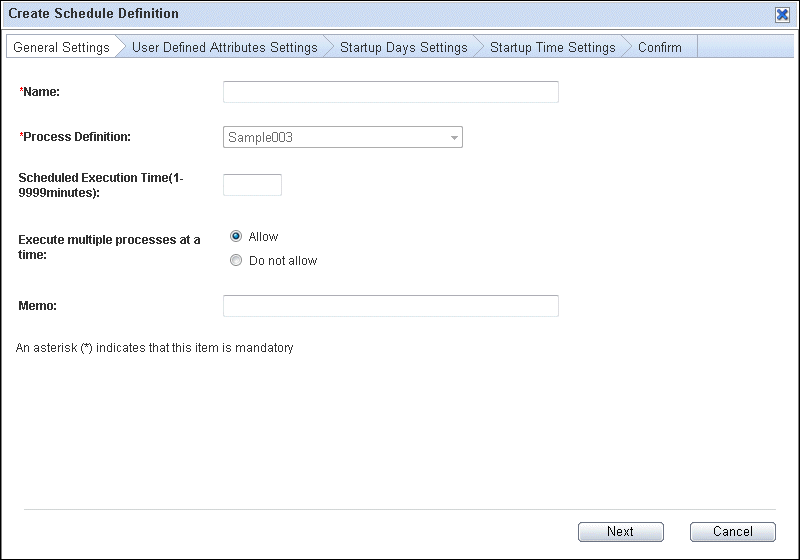Open the User Defined Attributes Settings tab
The image size is (800, 560).
(224, 47)
